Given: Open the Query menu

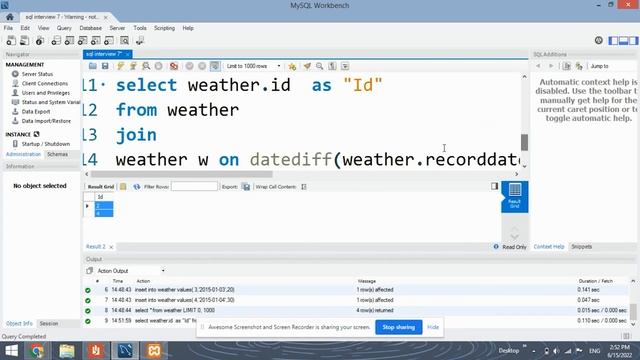Looking at the screenshot, I should tap(64, 28).
